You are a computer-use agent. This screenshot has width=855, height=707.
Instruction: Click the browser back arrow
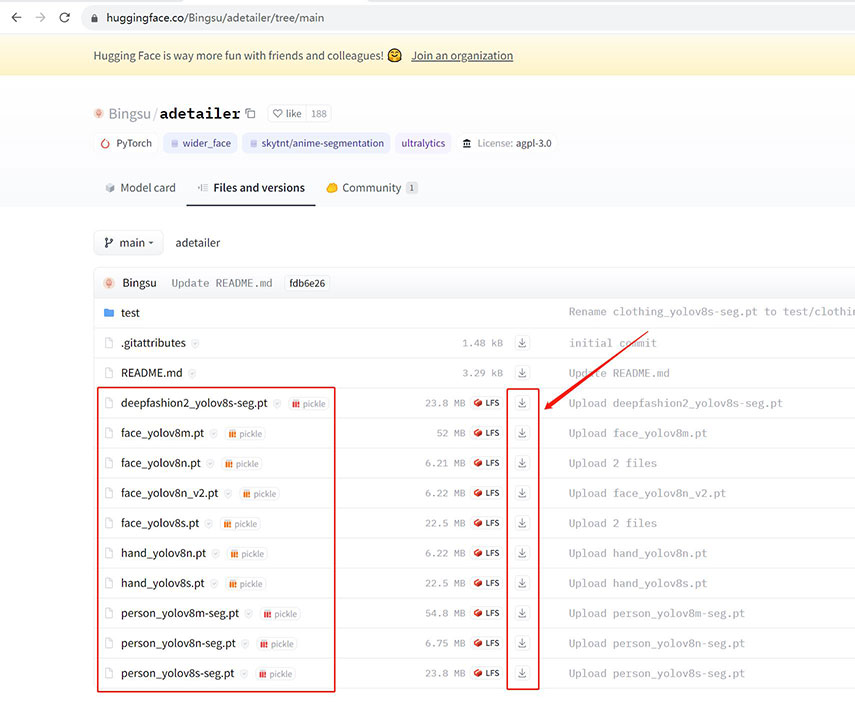(x=16, y=18)
